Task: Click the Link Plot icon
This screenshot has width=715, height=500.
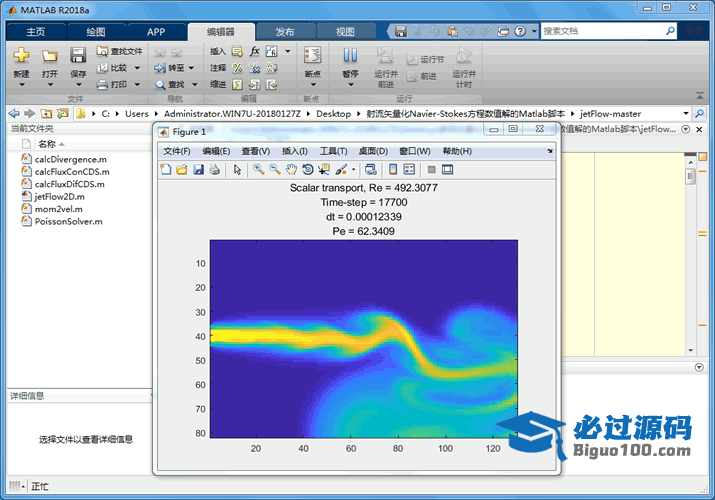Action: 371,170
